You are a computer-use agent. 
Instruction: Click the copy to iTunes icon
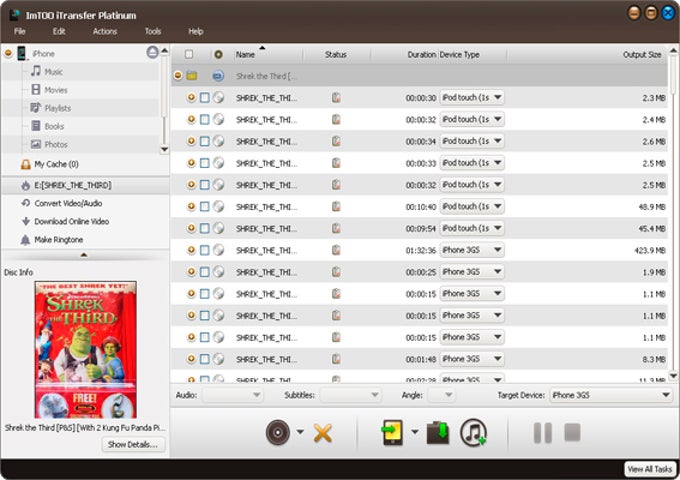pyautogui.click(x=473, y=432)
